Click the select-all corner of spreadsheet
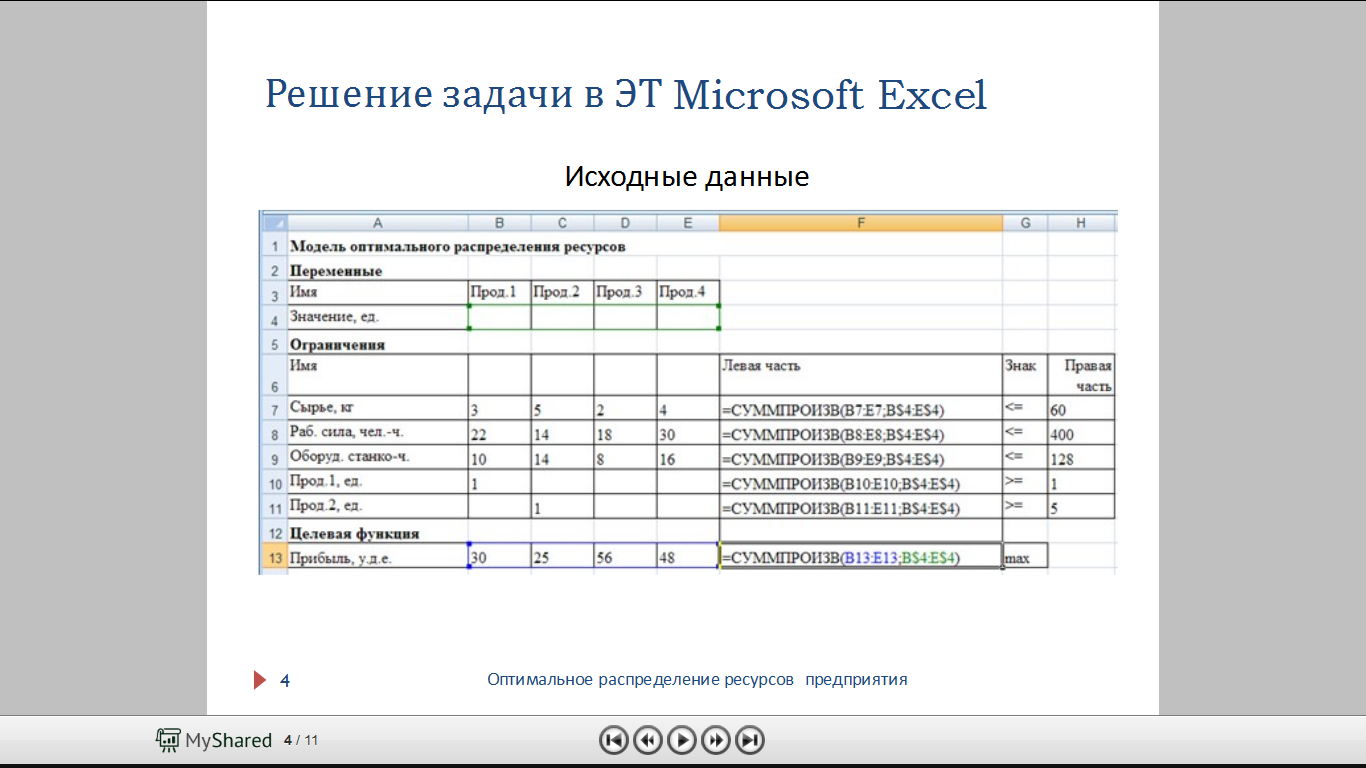 [x=273, y=223]
